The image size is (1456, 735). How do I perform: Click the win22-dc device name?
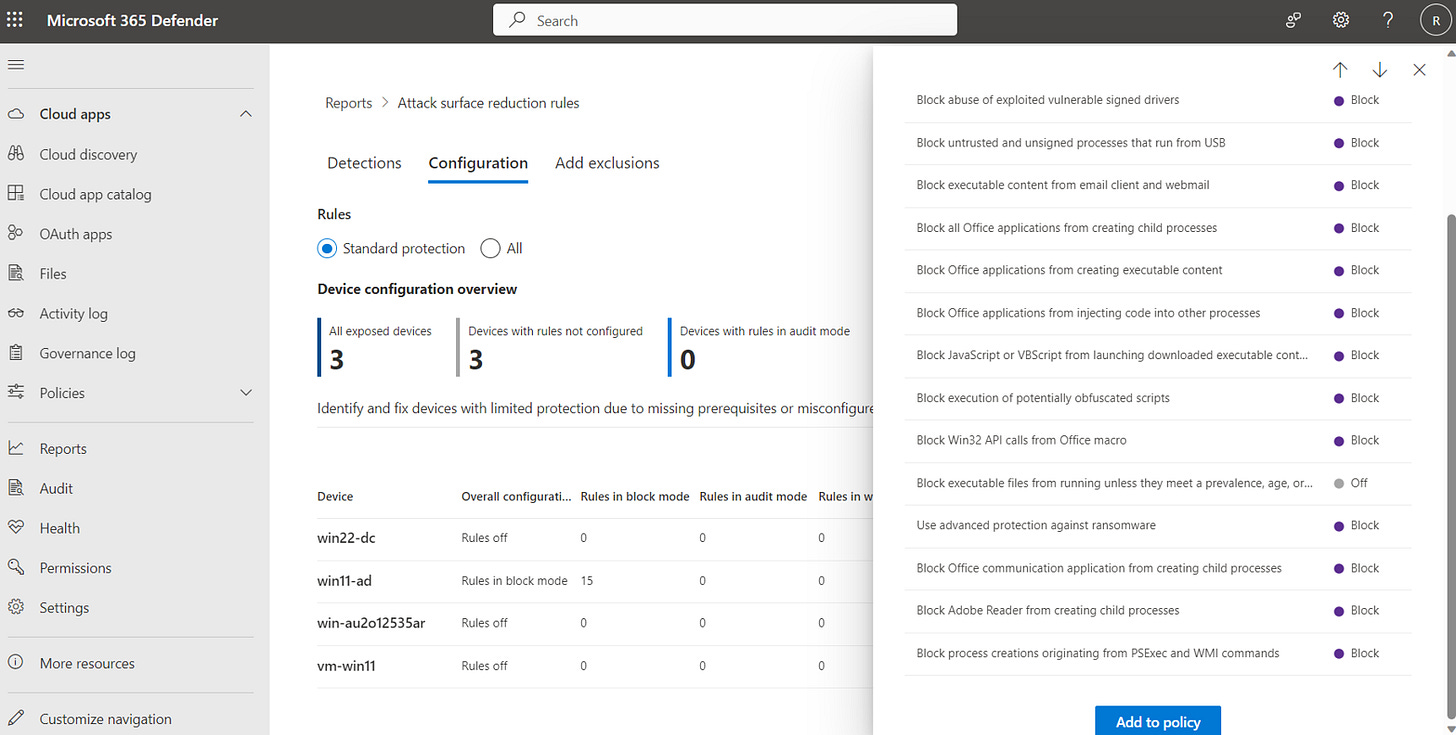tap(346, 538)
